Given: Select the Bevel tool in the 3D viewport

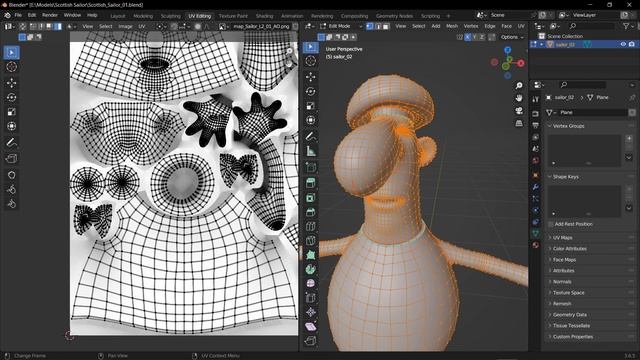Looking at the screenshot, I should pos(311,212).
